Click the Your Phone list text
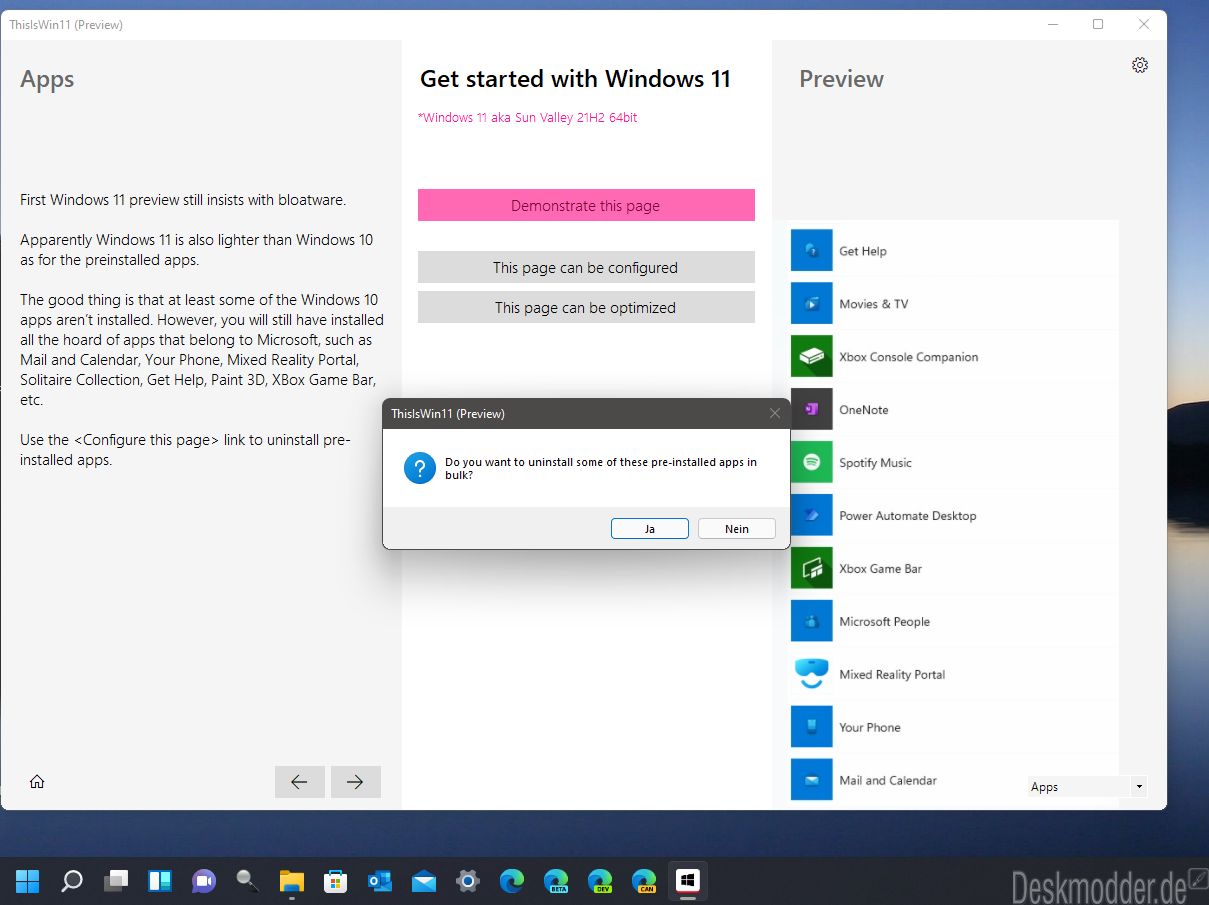 869,728
